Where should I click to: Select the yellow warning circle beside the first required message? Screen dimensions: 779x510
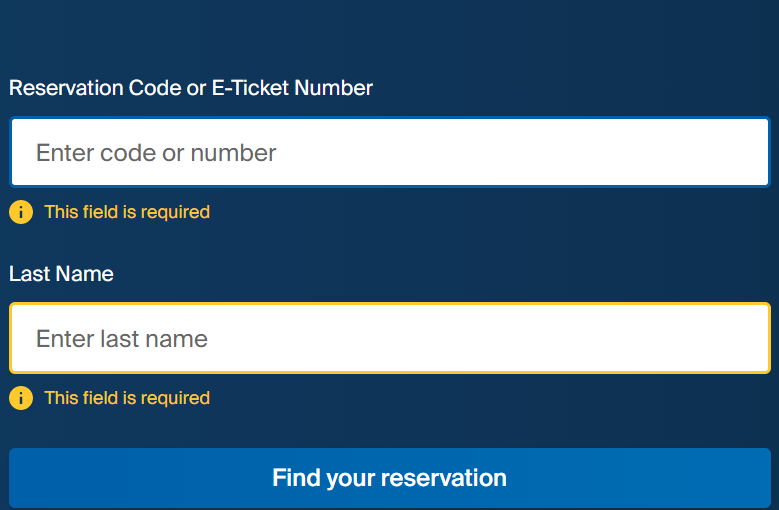(21, 212)
